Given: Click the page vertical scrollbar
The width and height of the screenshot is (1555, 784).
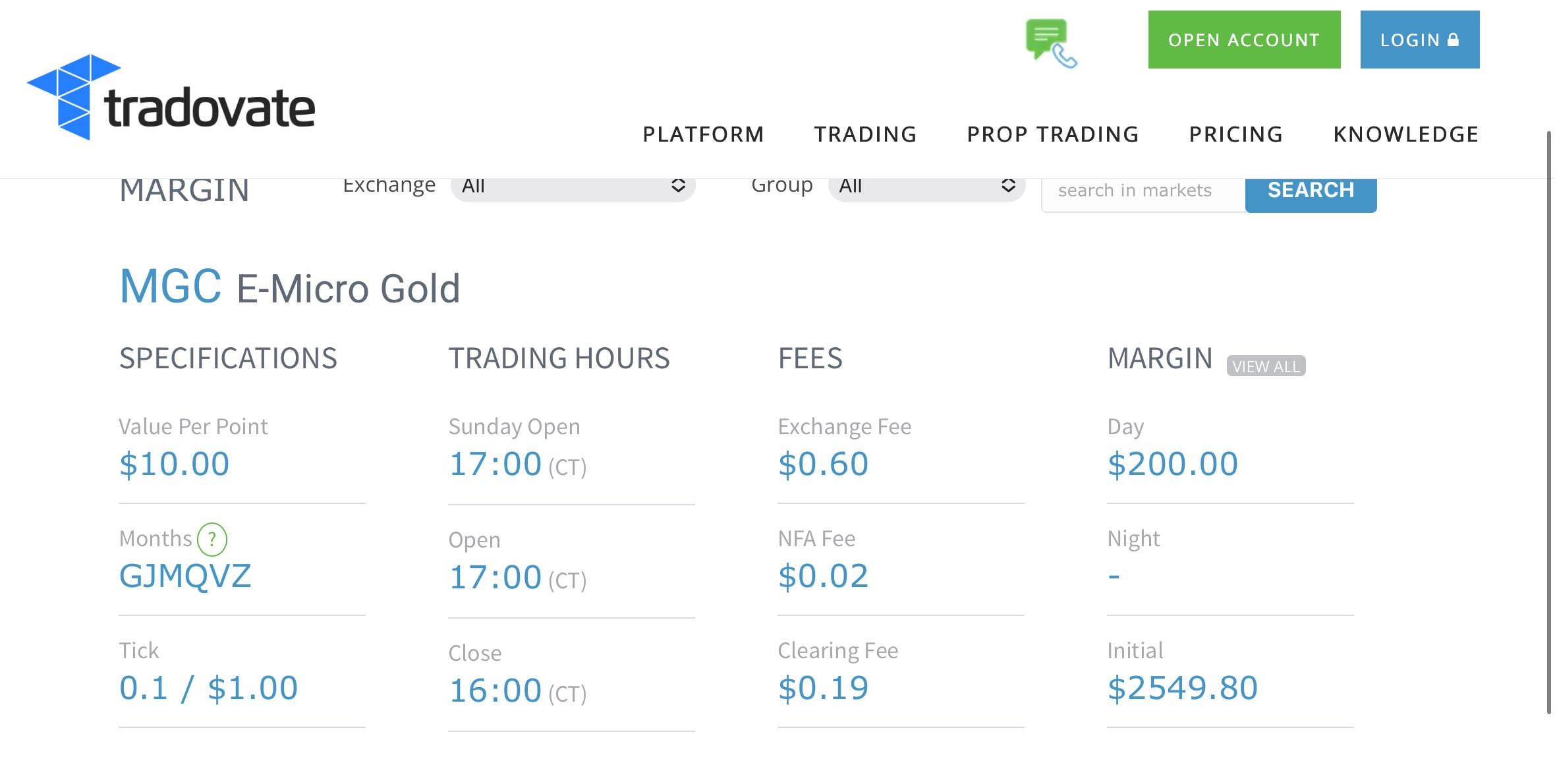Looking at the screenshot, I should click(1549, 422).
